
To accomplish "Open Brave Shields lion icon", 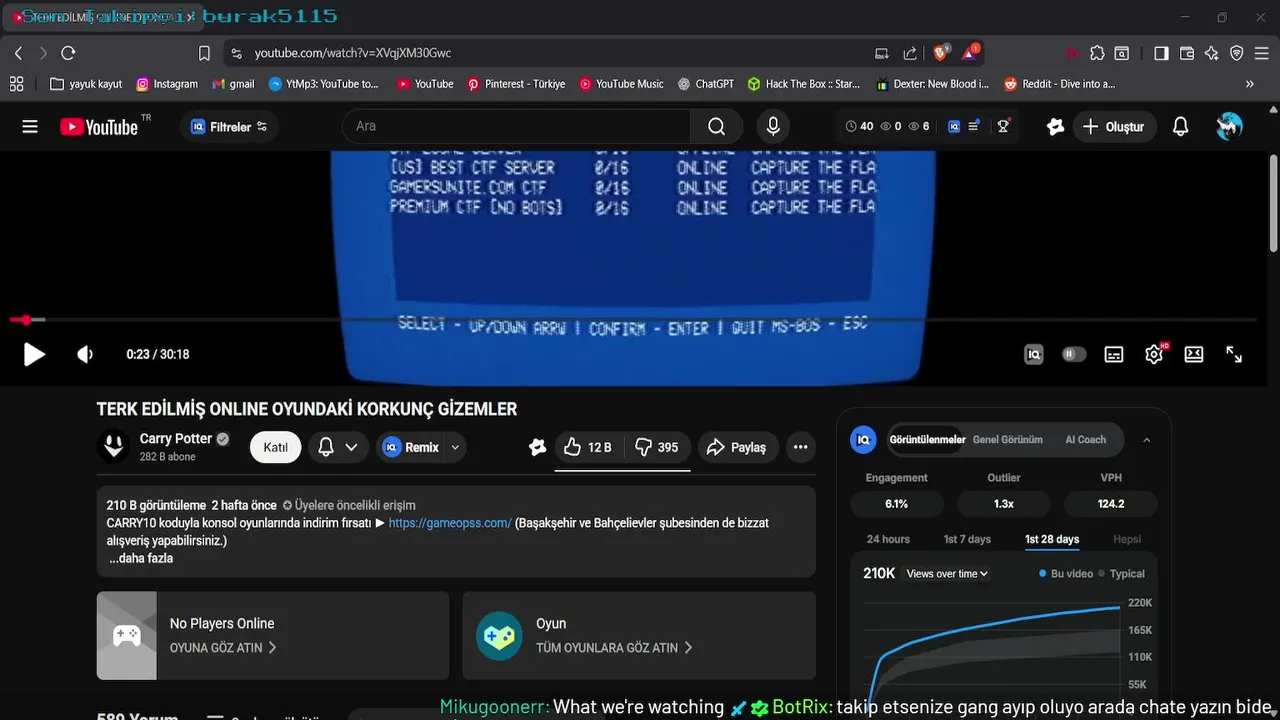I will pyautogui.click(x=941, y=53).
